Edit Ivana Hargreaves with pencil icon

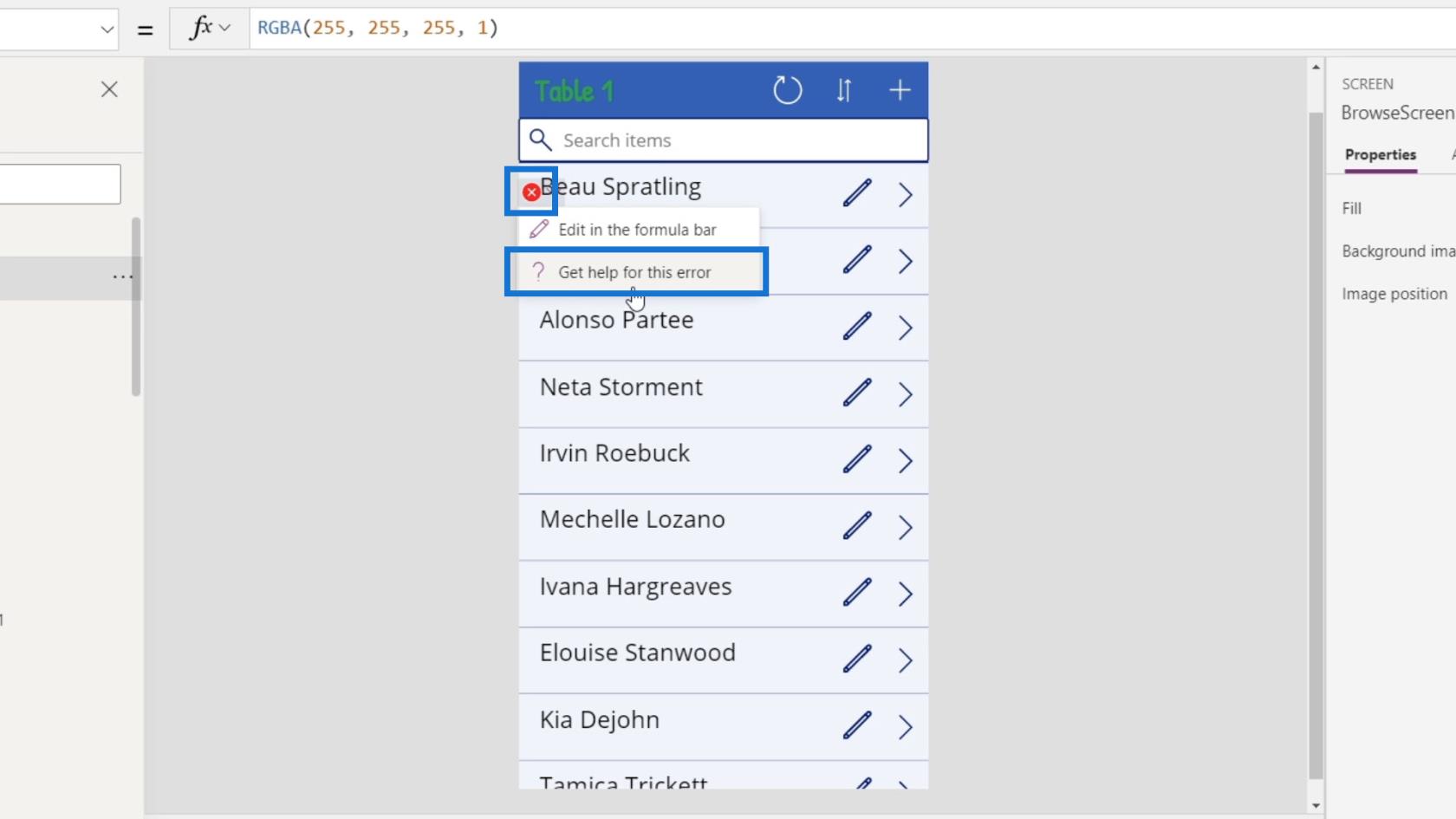(857, 592)
